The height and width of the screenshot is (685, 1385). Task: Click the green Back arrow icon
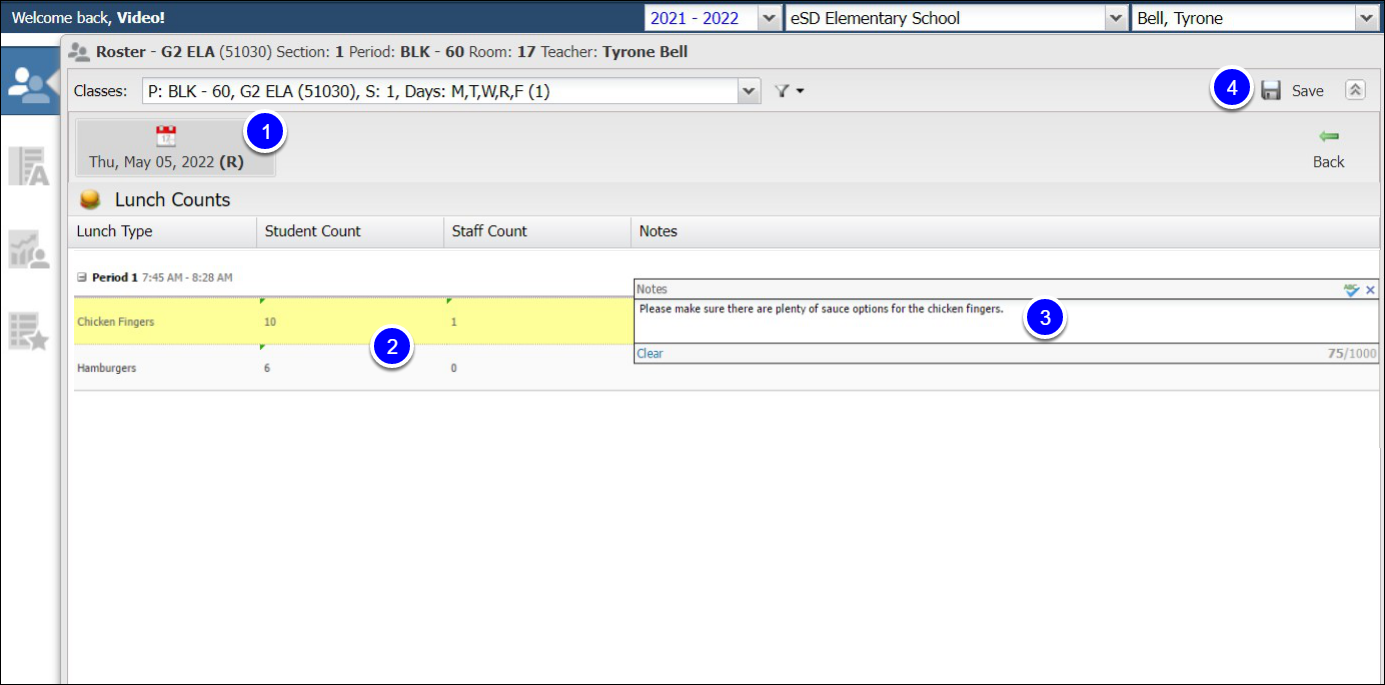[x=1329, y=136]
